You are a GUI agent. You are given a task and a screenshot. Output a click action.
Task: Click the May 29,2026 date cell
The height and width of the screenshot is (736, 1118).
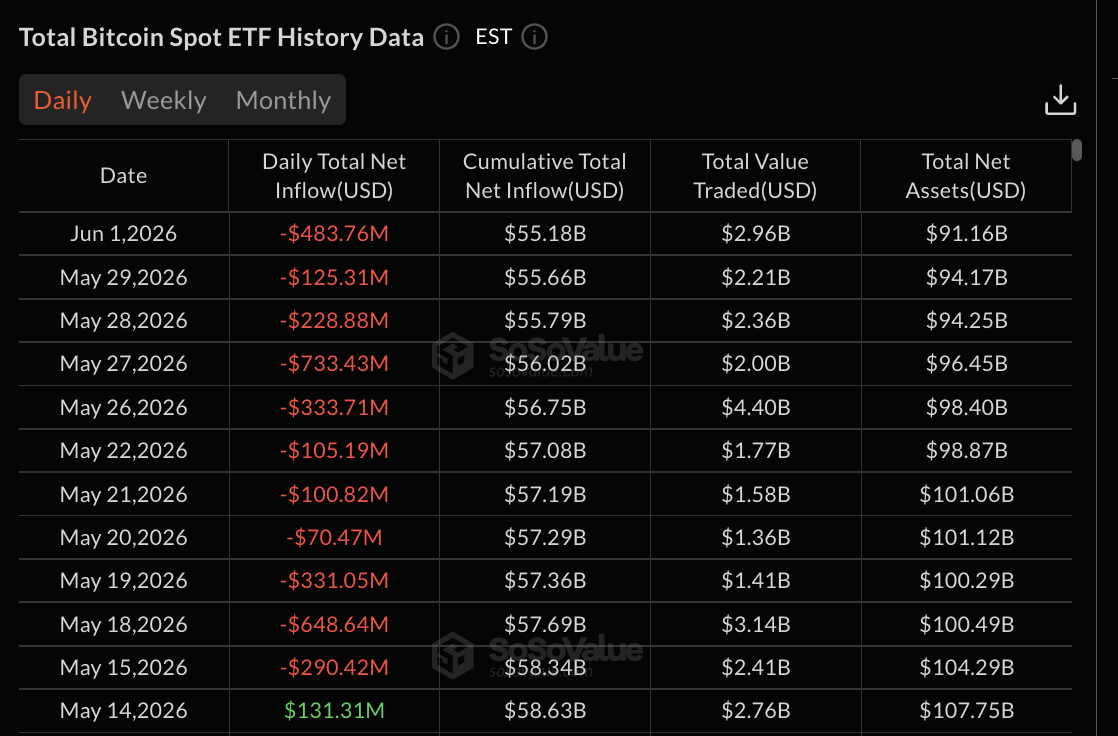123,277
